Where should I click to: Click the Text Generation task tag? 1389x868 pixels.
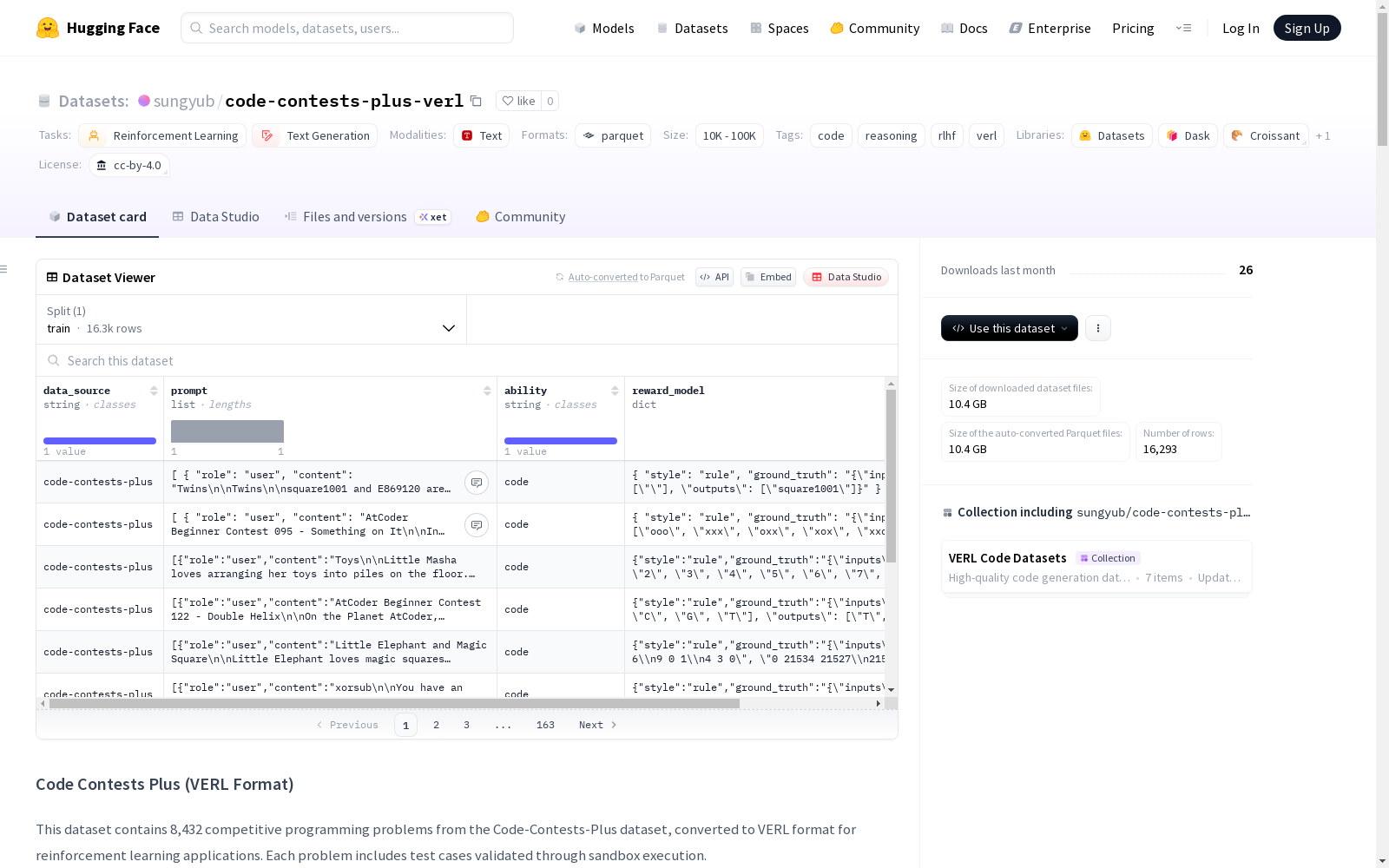pos(315,135)
